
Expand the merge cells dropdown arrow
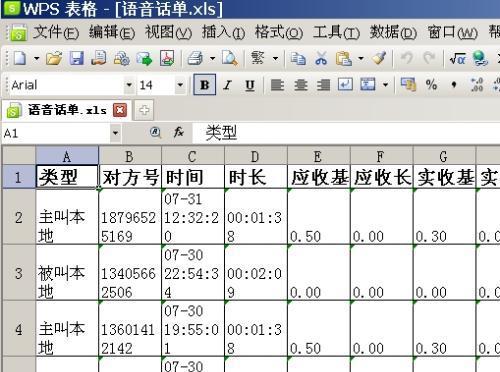pyautogui.click(x=385, y=85)
